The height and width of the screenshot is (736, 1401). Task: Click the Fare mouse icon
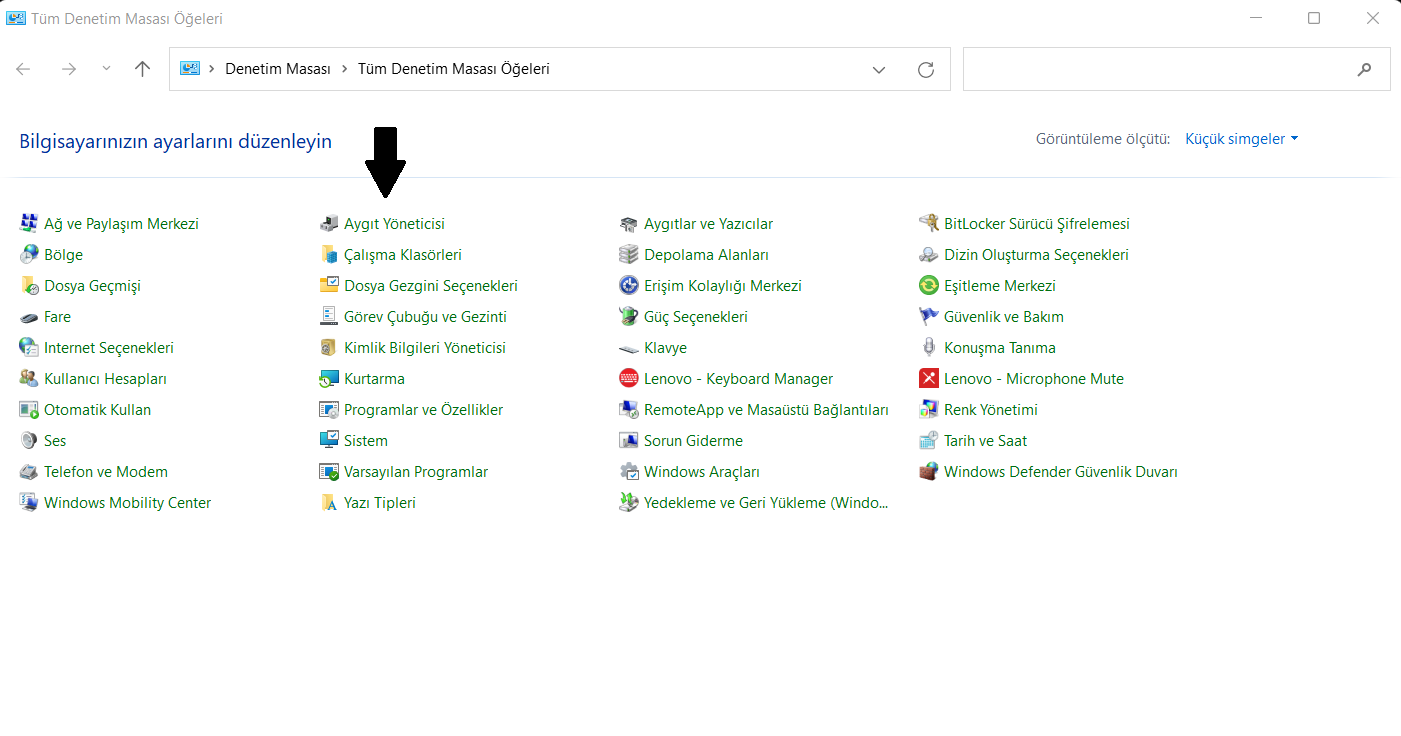tap(28, 317)
